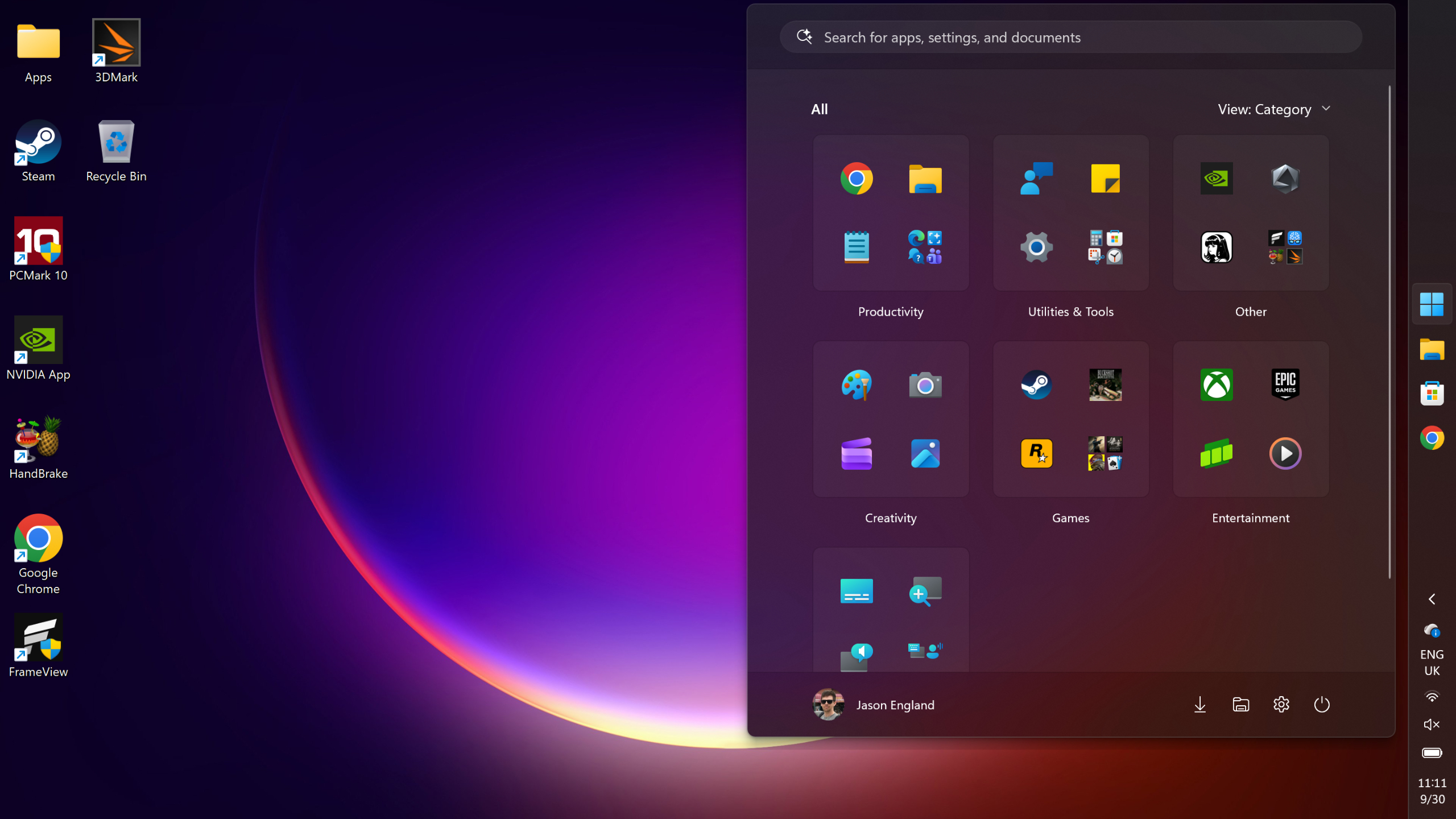Screen dimensions: 1456x819
Task: Open Live Captions accessibility app
Action: (x=857, y=591)
